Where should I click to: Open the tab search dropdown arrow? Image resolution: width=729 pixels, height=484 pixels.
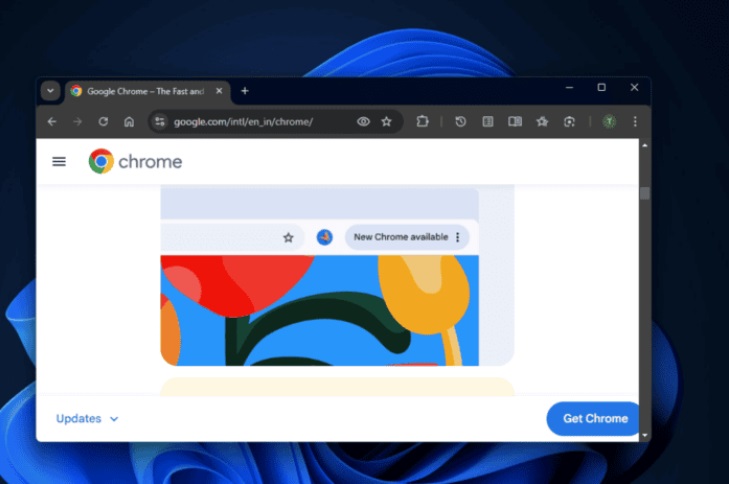pos(50,91)
